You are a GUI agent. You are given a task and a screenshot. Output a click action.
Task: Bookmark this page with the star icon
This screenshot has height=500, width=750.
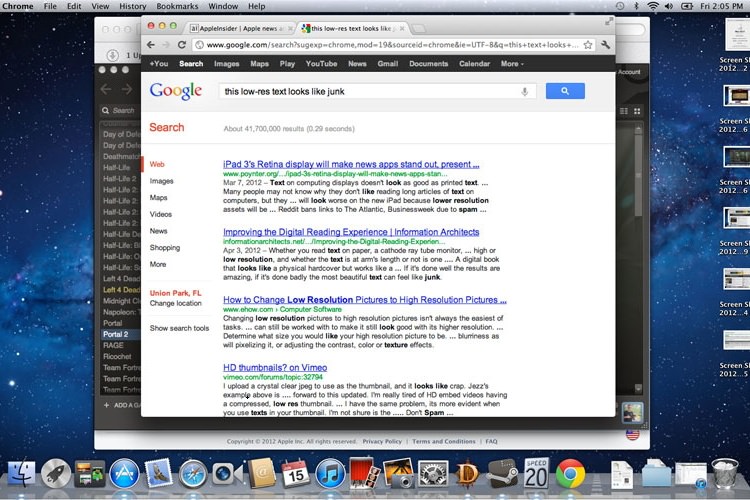(588, 45)
